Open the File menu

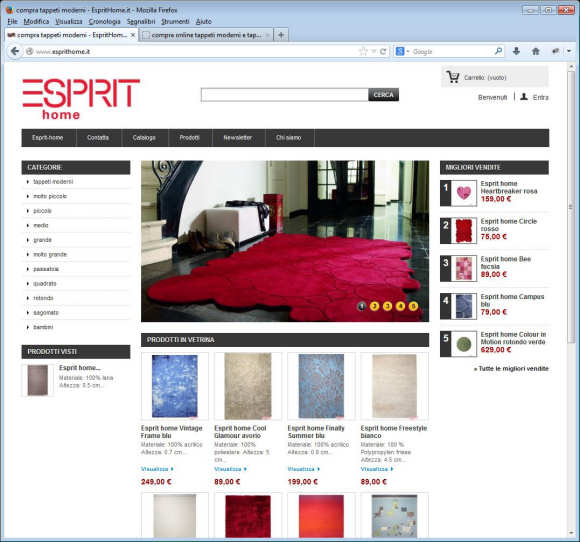click(12, 21)
